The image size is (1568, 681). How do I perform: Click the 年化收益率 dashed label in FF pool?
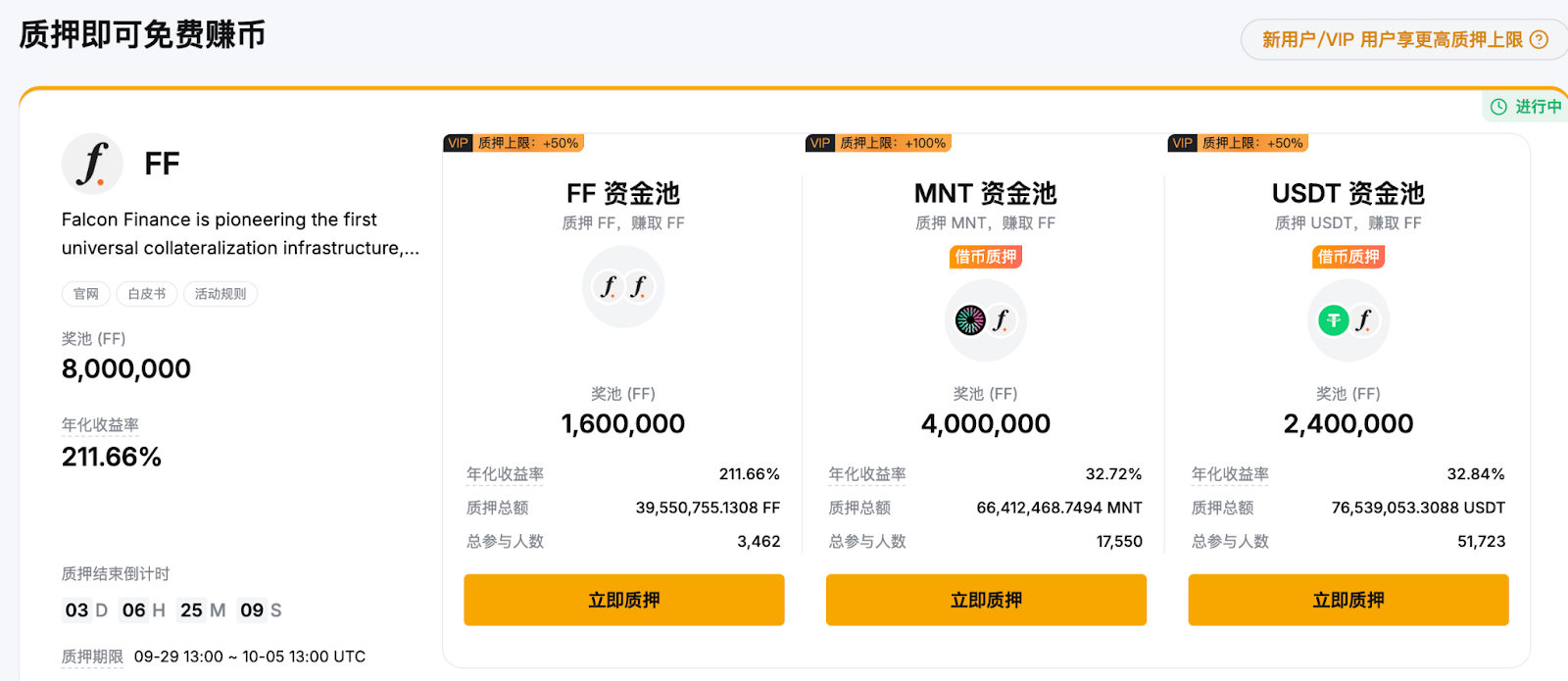click(x=507, y=474)
